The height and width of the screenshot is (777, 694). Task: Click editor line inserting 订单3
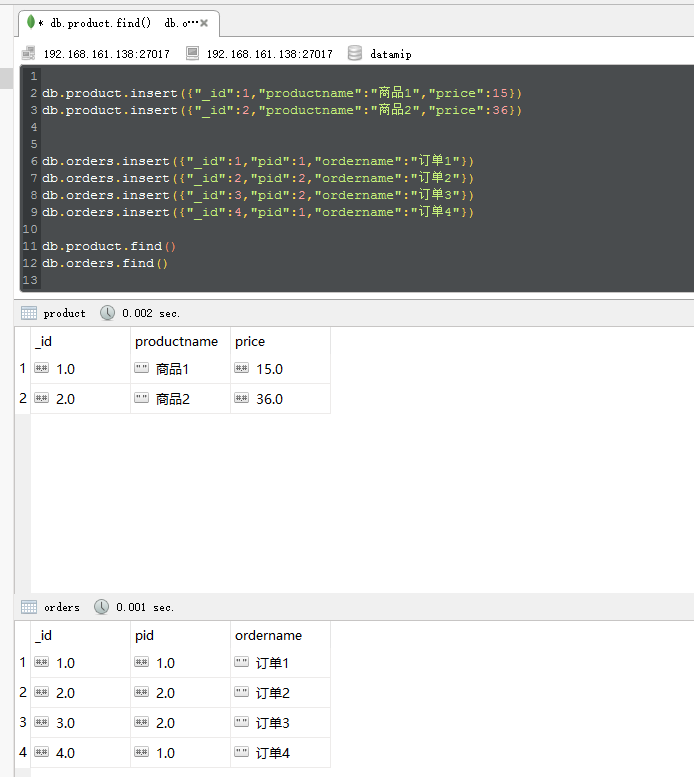pos(258,195)
